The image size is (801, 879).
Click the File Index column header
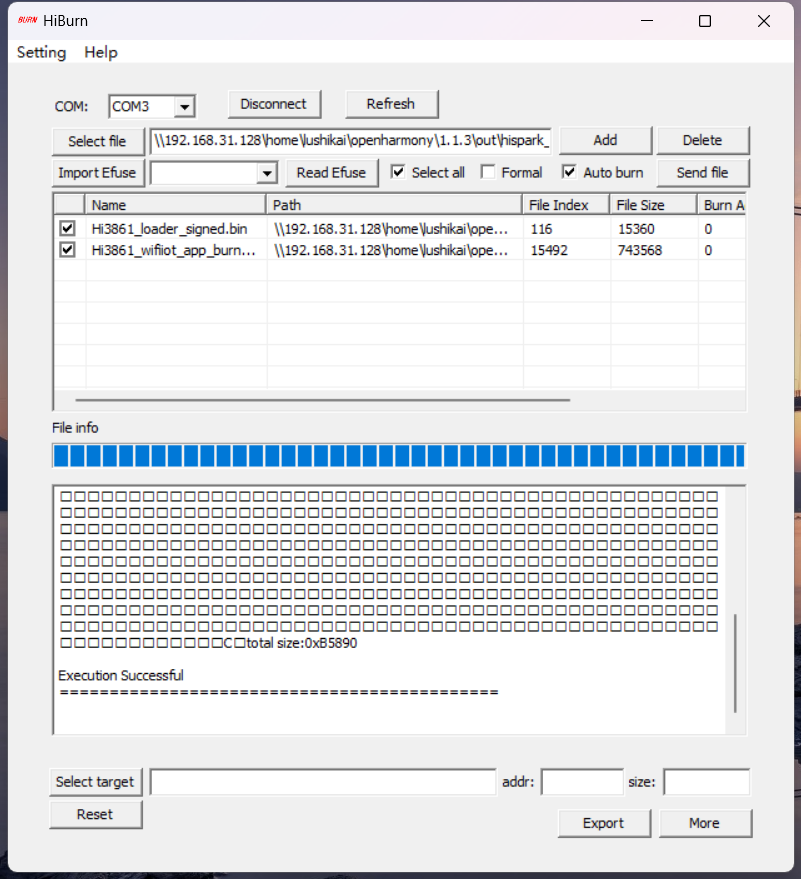tap(566, 205)
